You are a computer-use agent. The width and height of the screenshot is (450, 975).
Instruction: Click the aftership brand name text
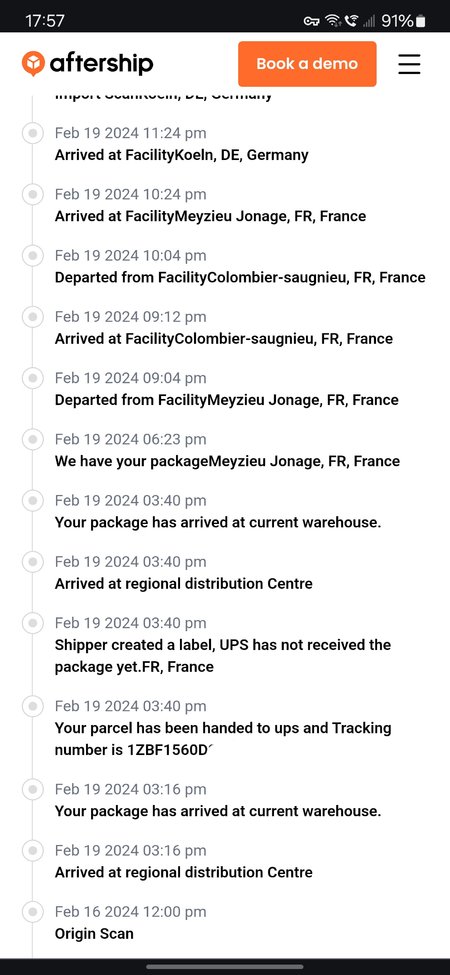tap(101, 63)
